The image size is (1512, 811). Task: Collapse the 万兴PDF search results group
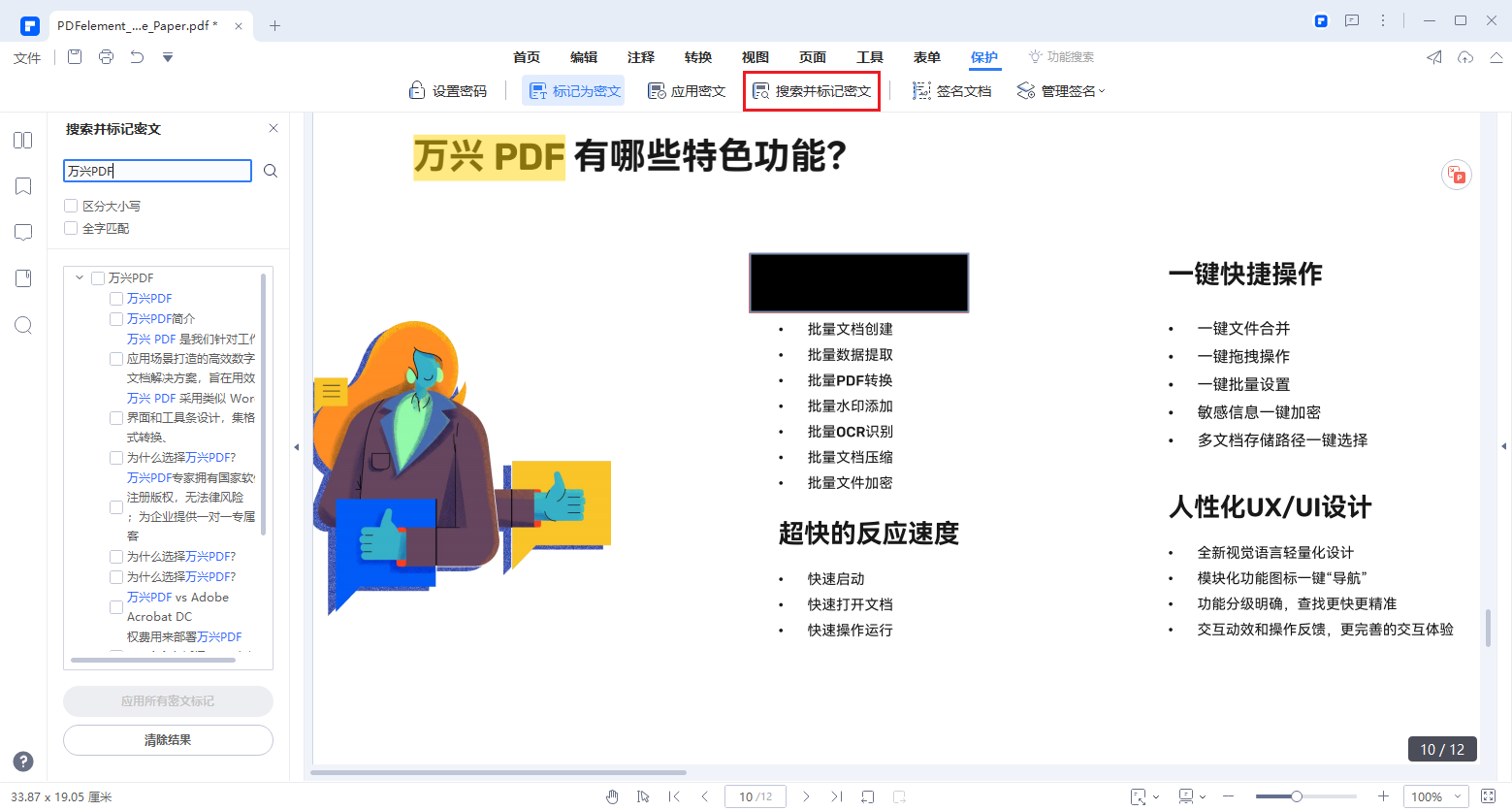point(80,276)
